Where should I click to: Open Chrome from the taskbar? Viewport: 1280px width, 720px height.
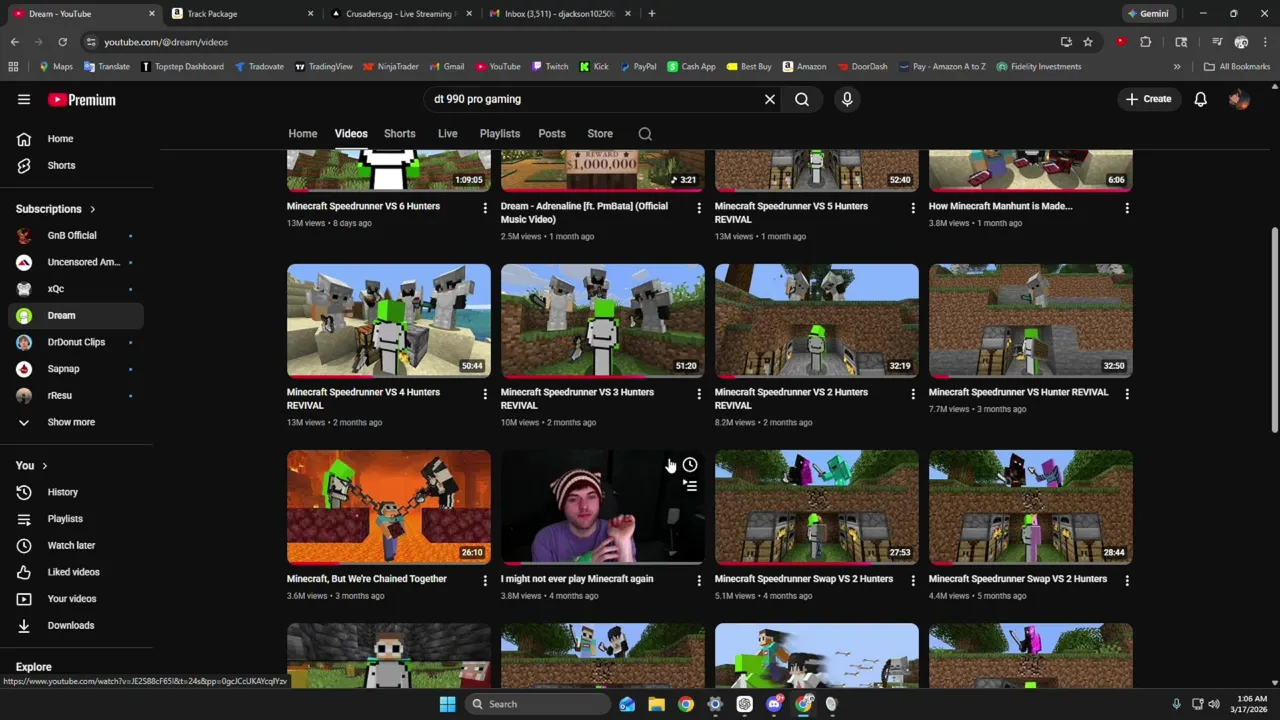(685, 704)
